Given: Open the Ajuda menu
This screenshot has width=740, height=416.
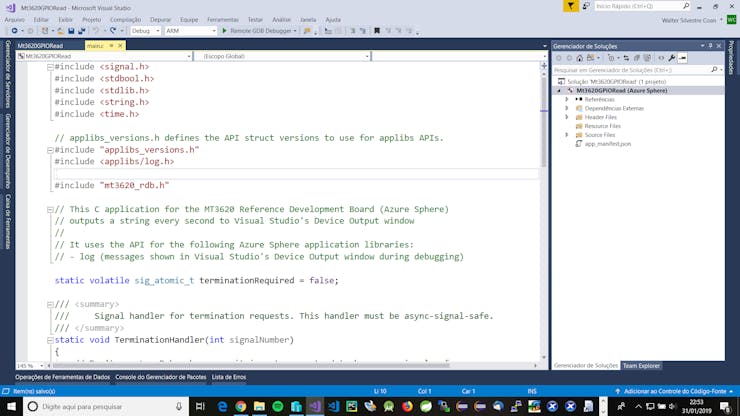Looking at the screenshot, I should point(333,20).
